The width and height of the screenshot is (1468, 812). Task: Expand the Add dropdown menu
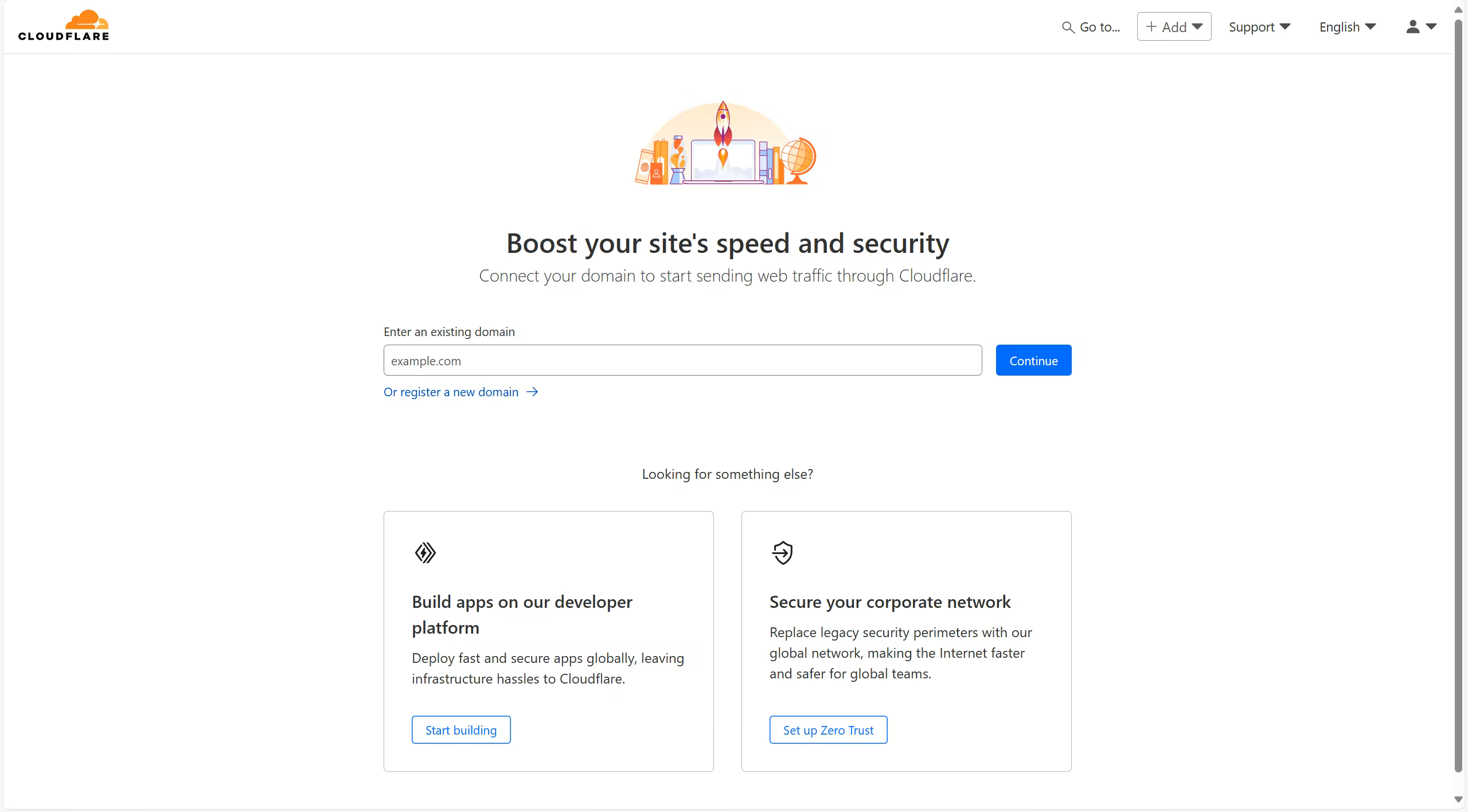pyautogui.click(x=1197, y=26)
